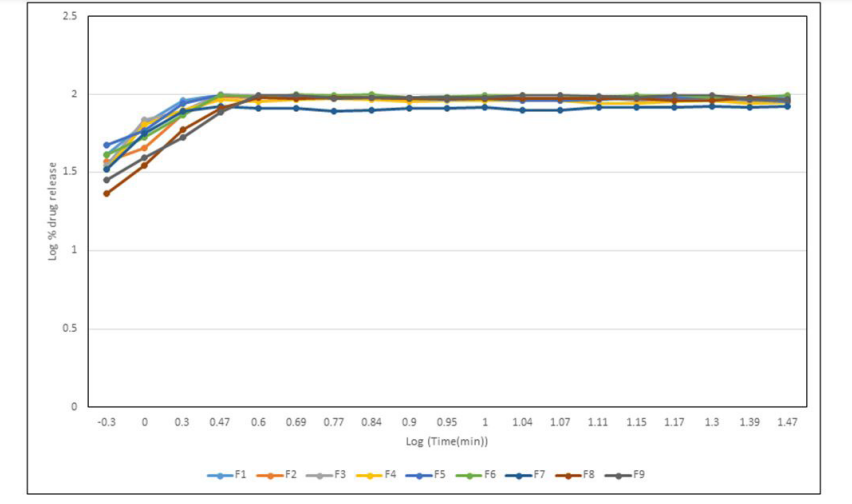Click the x-axis label 0.6

(x=258, y=423)
